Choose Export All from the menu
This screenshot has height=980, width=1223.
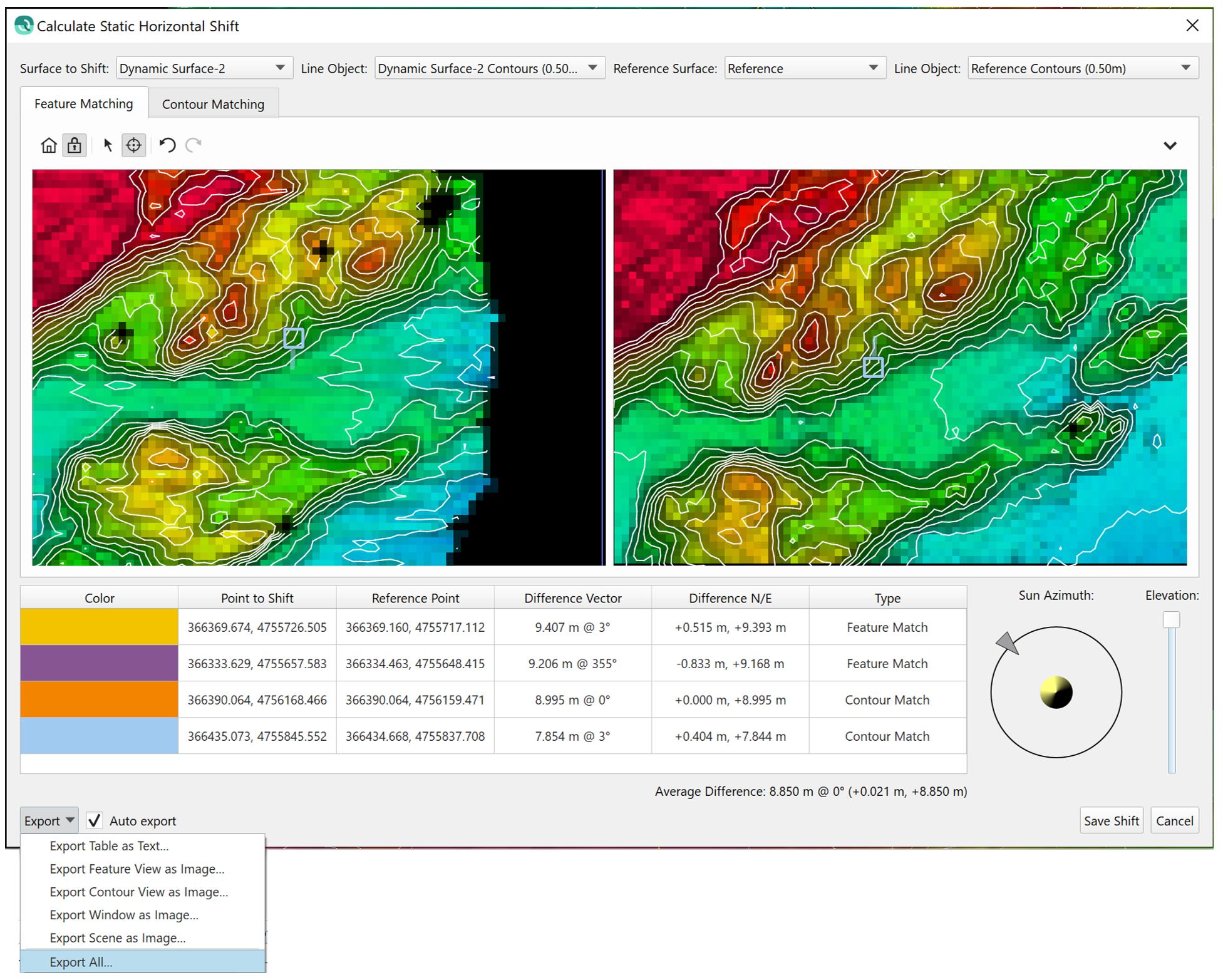[81, 962]
